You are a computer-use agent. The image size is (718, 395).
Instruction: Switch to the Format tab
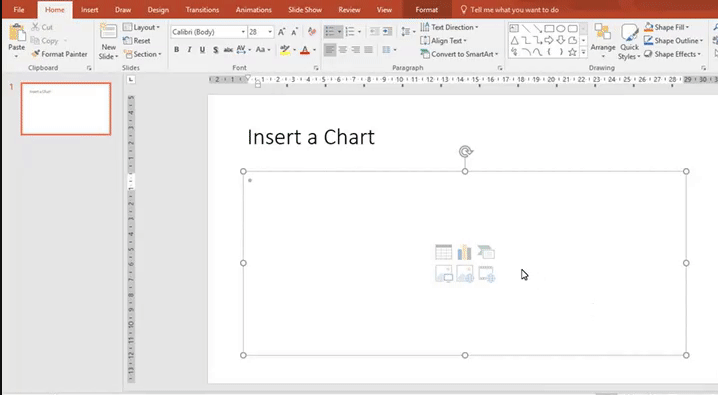tap(426, 10)
